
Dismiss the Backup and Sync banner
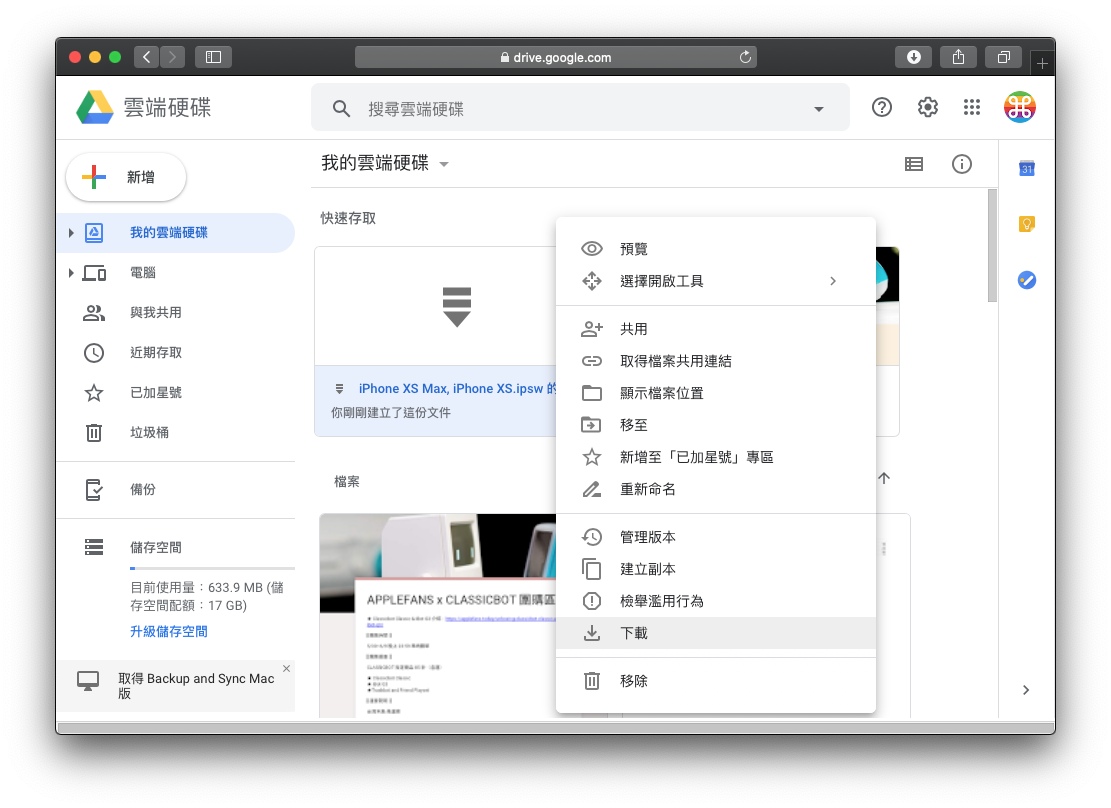[286, 668]
